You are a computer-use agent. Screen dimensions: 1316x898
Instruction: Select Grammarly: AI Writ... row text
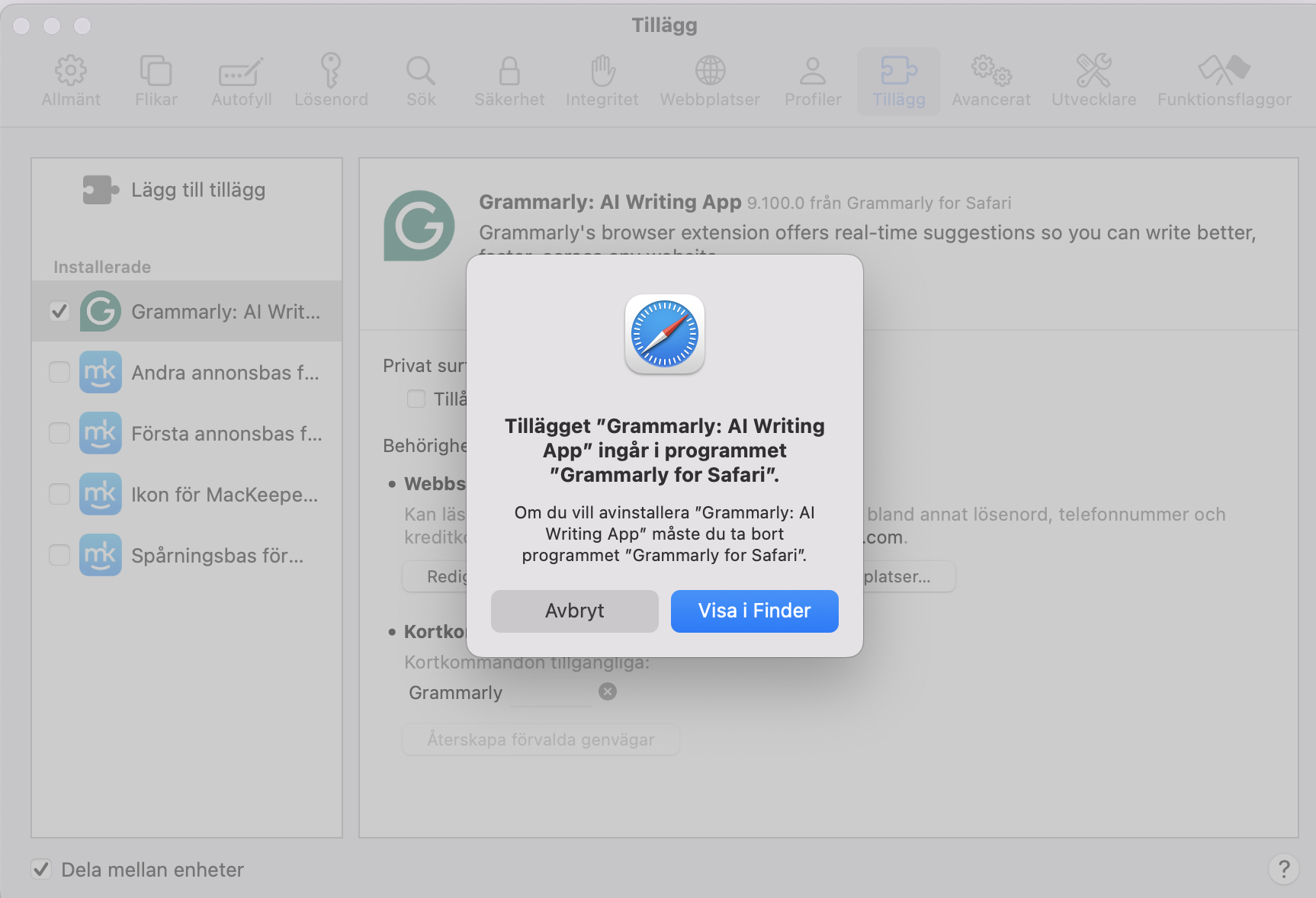coord(226,312)
